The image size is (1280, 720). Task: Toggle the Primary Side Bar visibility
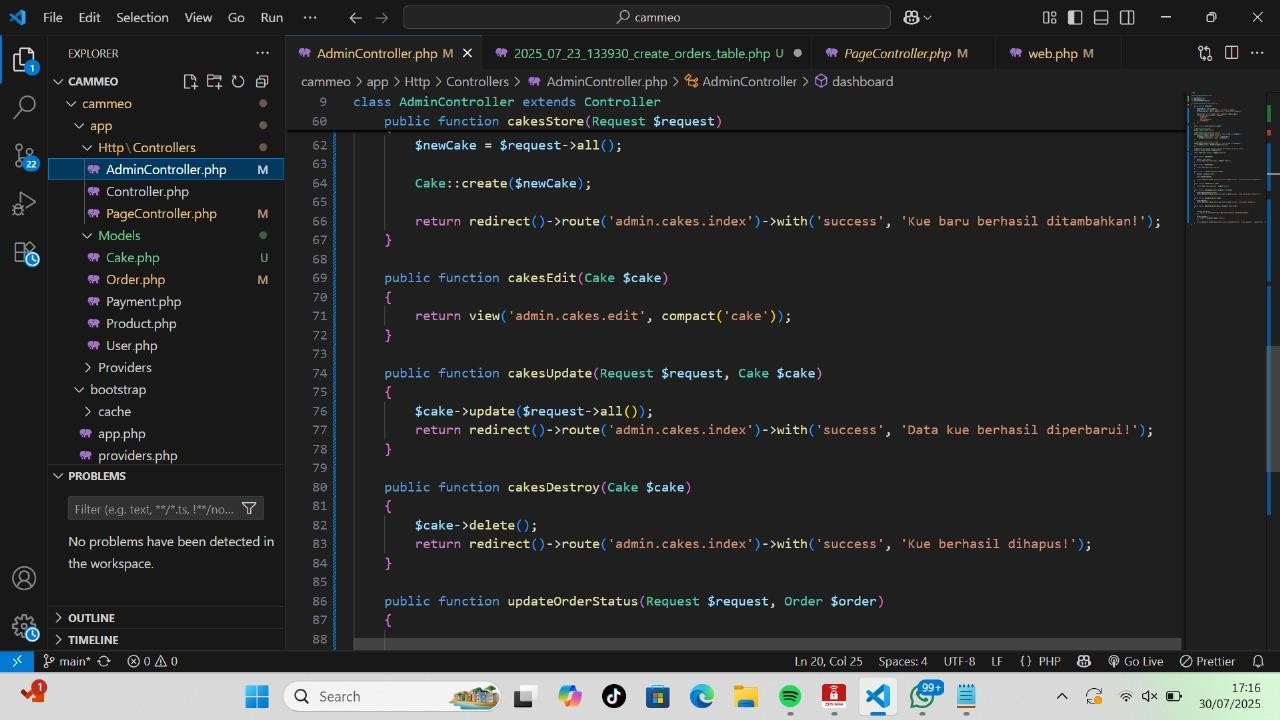click(1075, 17)
